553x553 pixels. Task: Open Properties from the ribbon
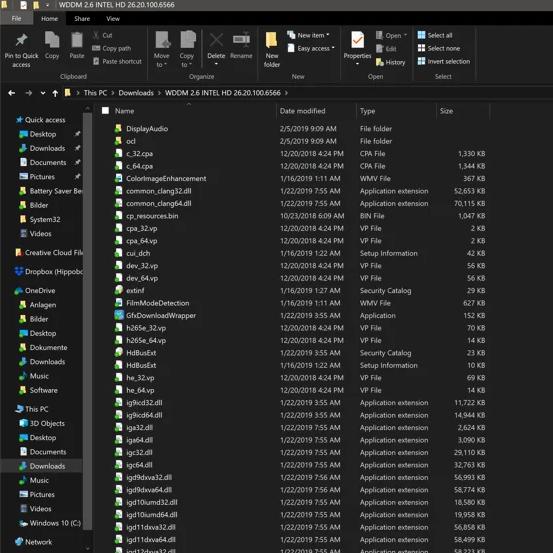click(357, 48)
